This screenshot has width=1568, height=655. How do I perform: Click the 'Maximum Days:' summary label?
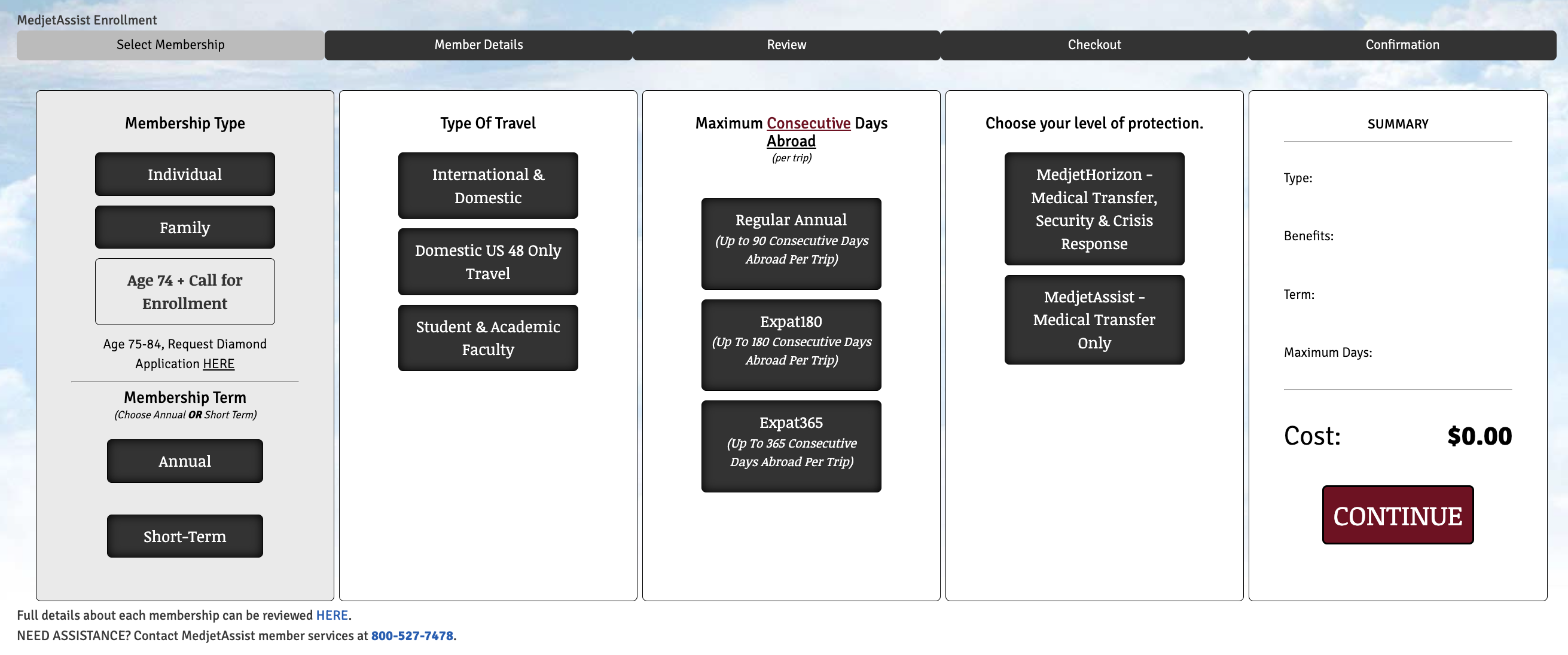1328,353
